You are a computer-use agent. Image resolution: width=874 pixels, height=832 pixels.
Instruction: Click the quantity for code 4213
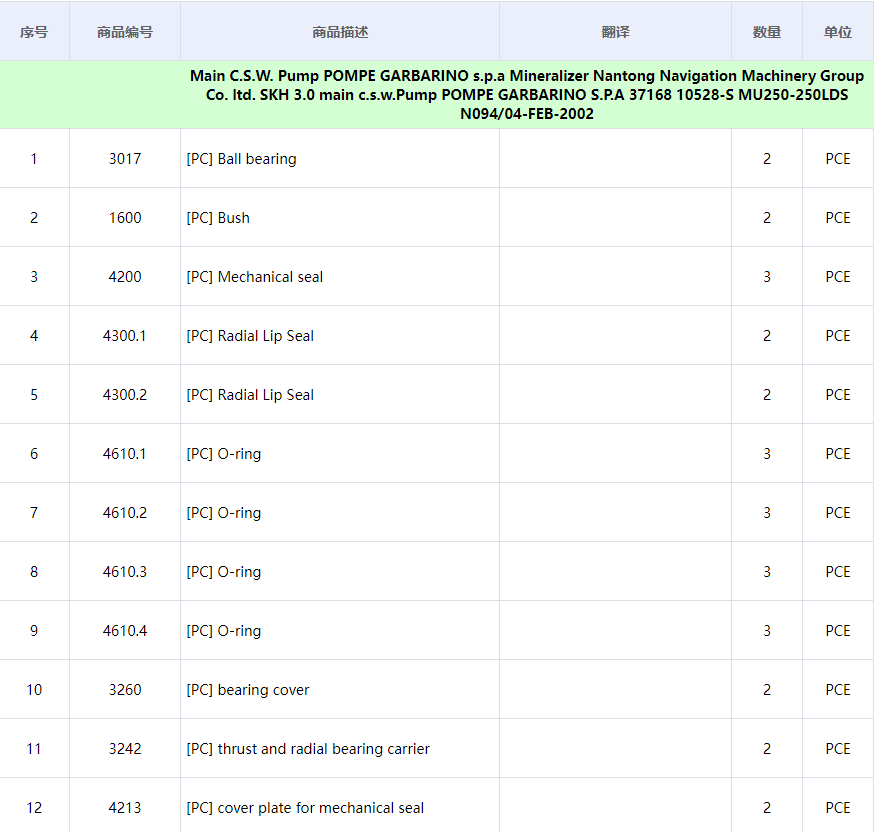coord(767,809)
